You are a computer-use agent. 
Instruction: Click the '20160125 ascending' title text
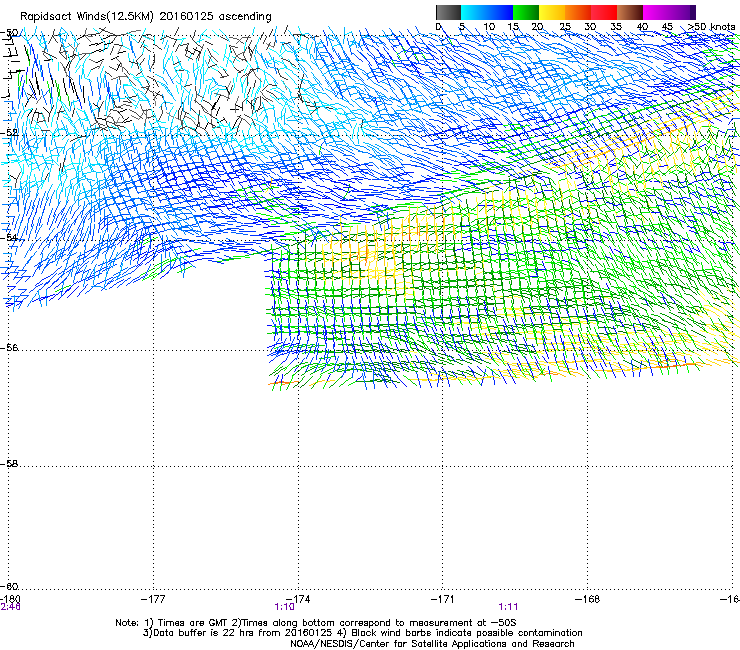pyautogui.click(x=215, y=17)
